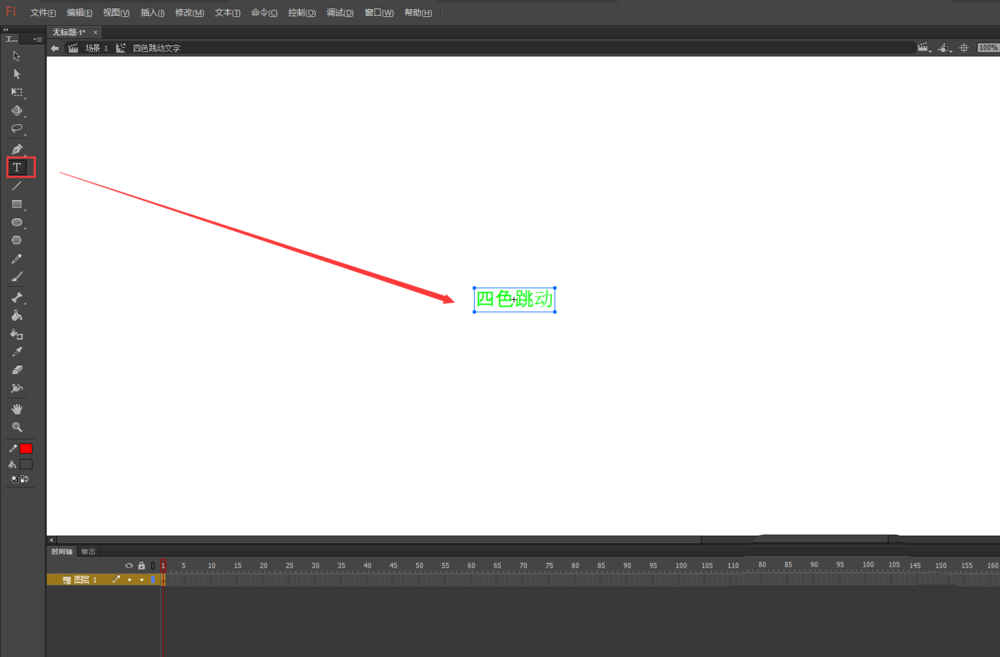Open the 视图 menu
The height and width of the screenshot is (657, 1000).
(x=116, y=13)
